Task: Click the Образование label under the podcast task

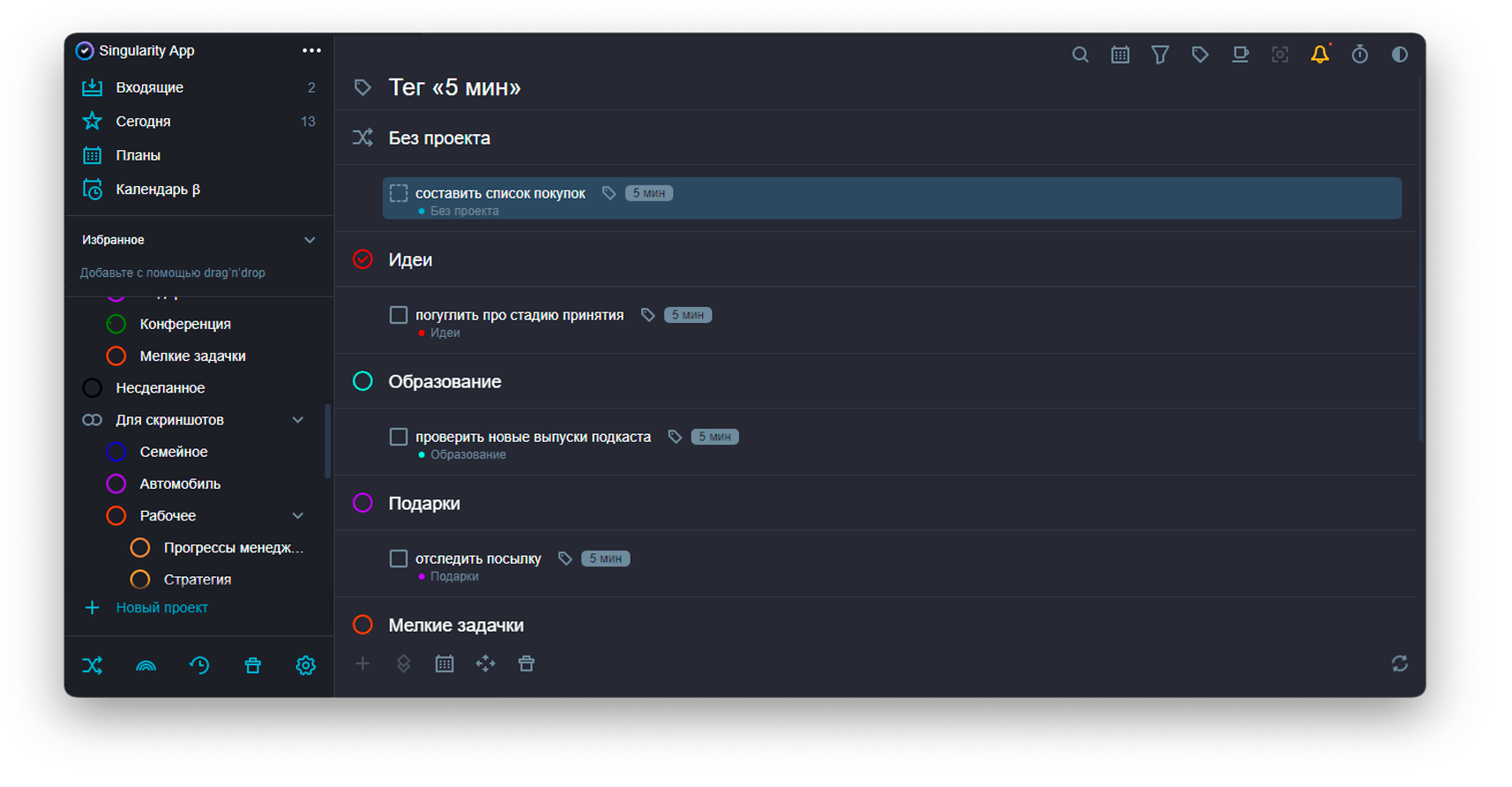Action: (x=468, y=454)
